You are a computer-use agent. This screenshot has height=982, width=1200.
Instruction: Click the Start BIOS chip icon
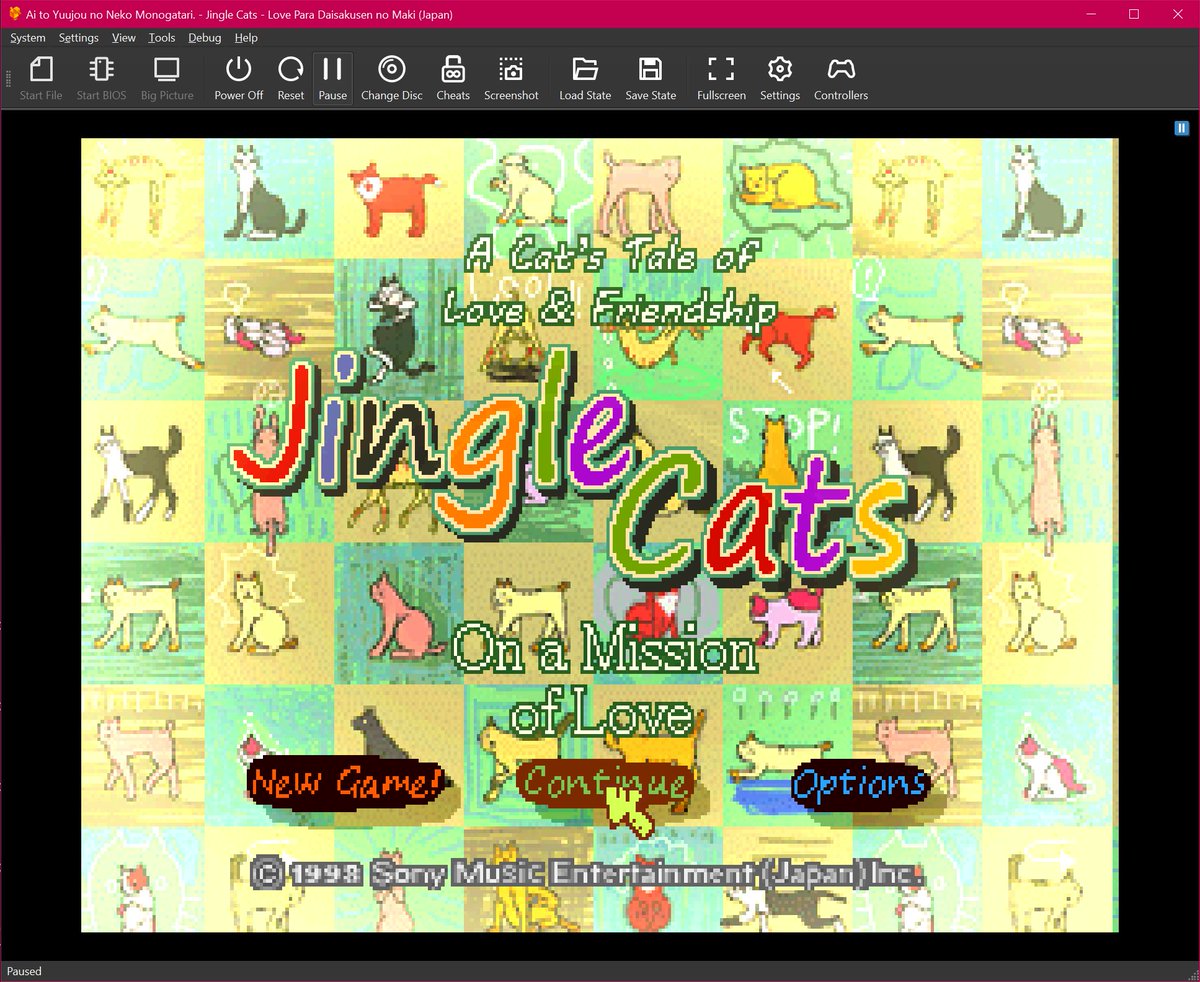[101, 79]
